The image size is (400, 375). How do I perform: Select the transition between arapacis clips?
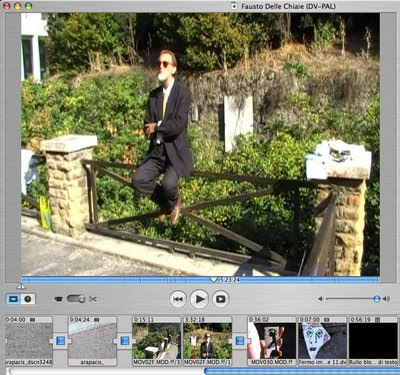60,341
